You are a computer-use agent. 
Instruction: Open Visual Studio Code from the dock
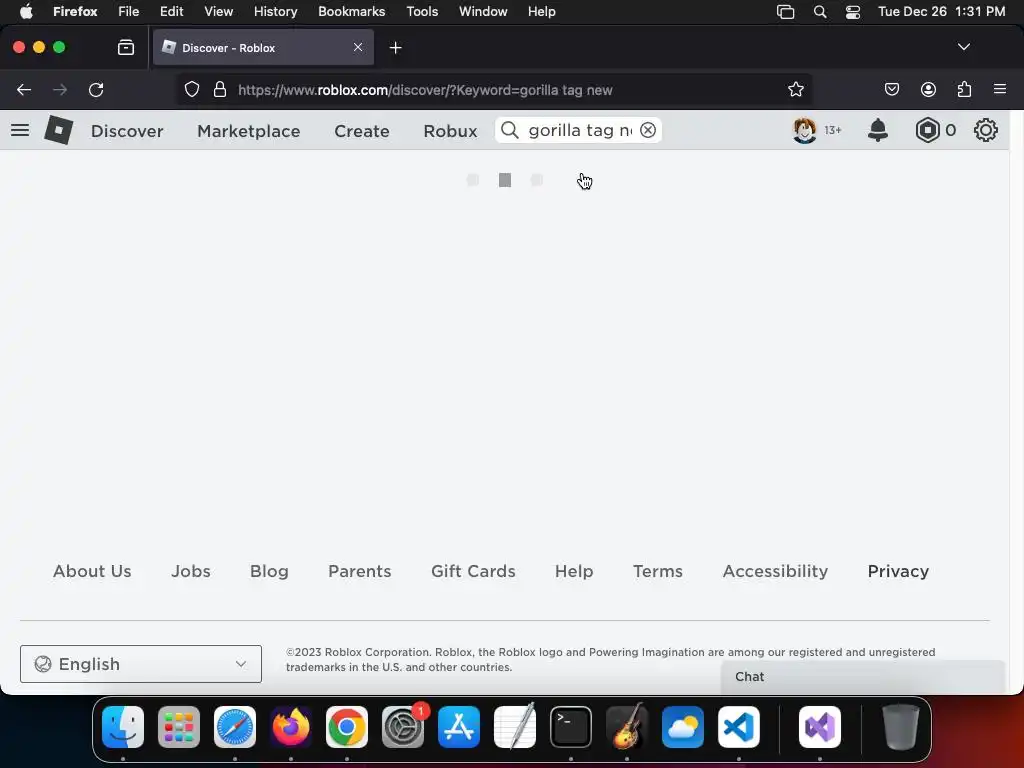[739, 727]
